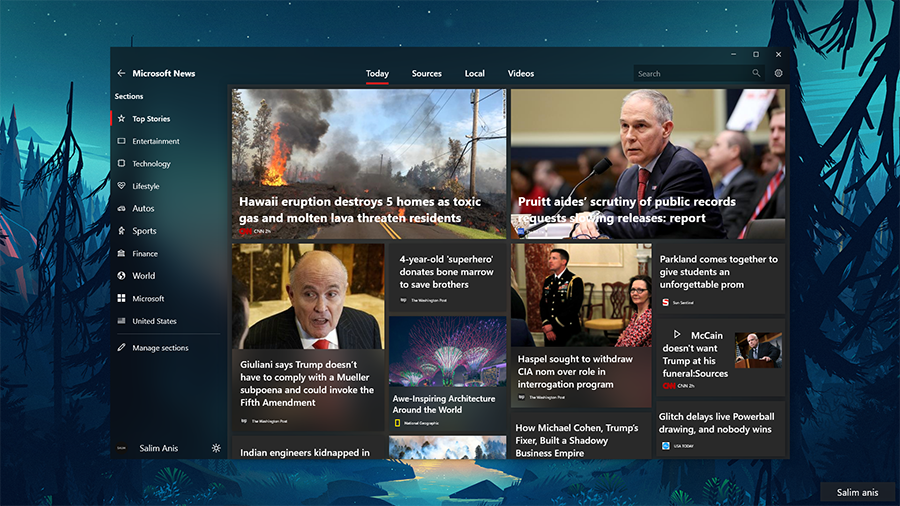Click CNN logo under McCain story
This screenshot has height=506, width=900.
(669, 386)
